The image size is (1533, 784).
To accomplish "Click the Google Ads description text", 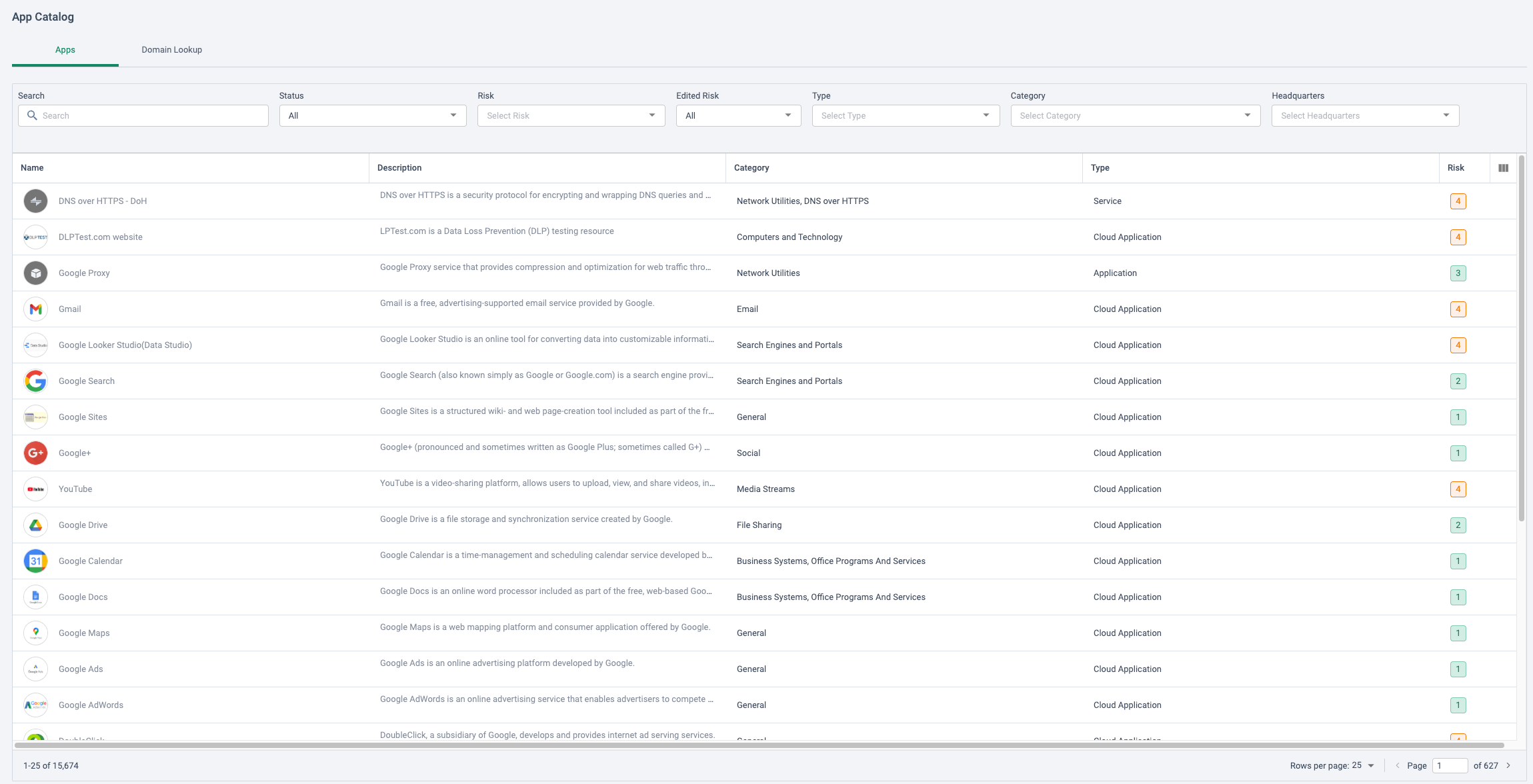I will click(x=507, y=663).
